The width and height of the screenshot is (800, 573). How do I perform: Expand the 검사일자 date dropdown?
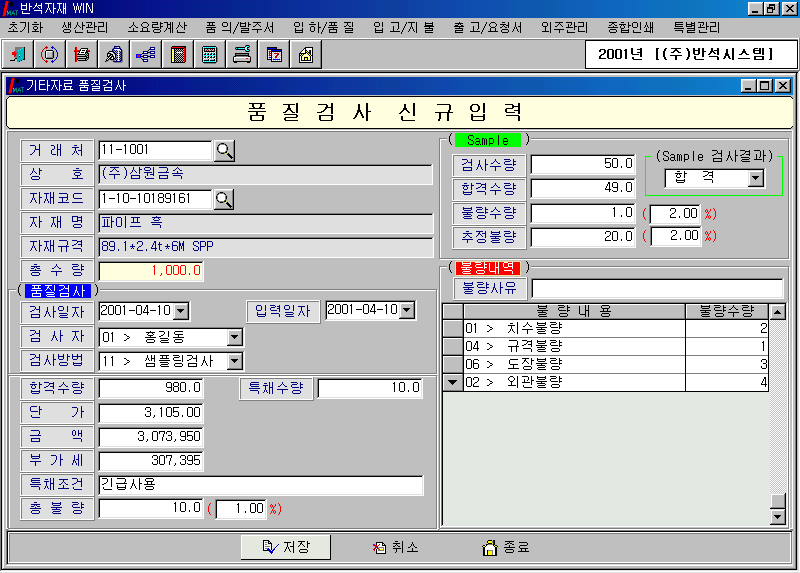[181, 311]
